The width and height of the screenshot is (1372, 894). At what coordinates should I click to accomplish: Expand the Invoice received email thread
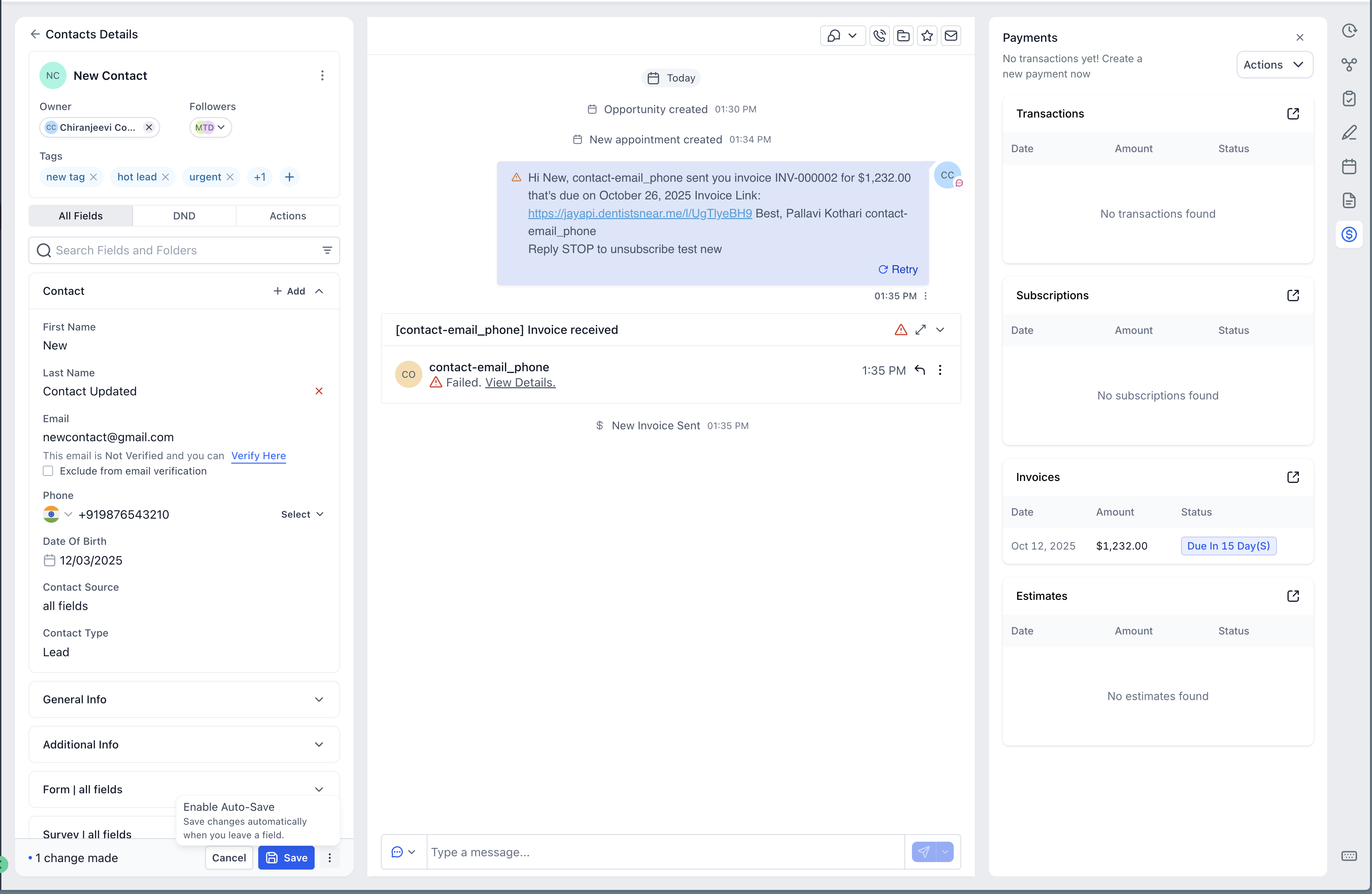pyautogui.click(x=921, y=330)
